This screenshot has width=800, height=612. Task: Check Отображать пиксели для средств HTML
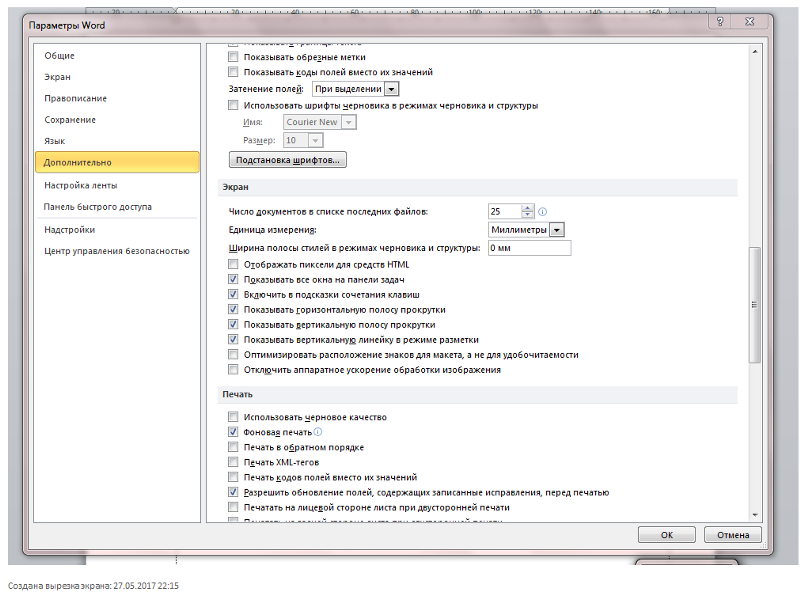tap(233, 264)
